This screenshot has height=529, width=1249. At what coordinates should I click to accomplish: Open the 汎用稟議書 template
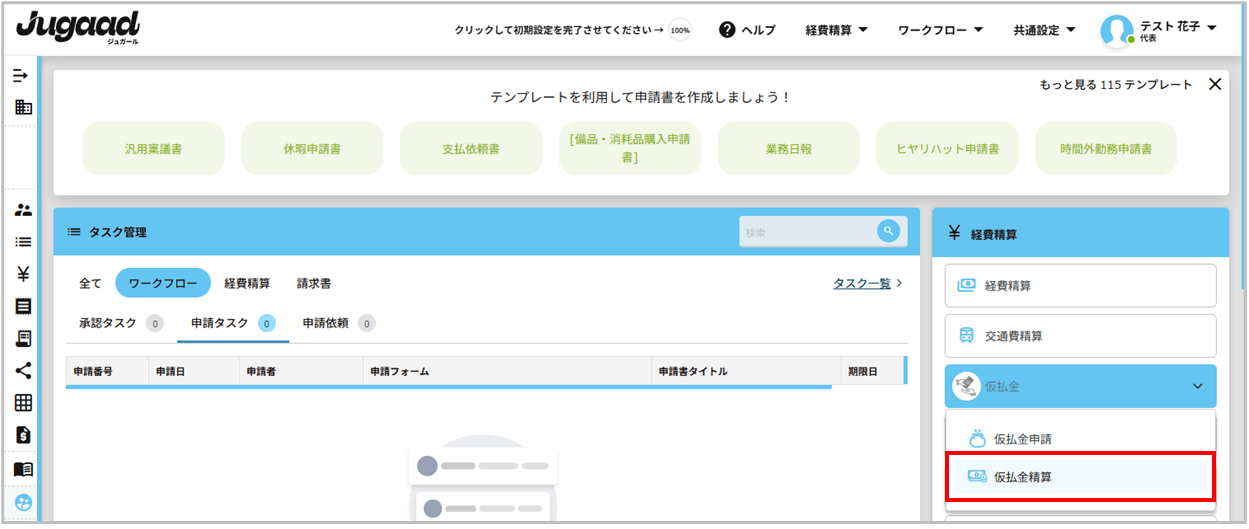pyautogui.click(x=153, y=148)
